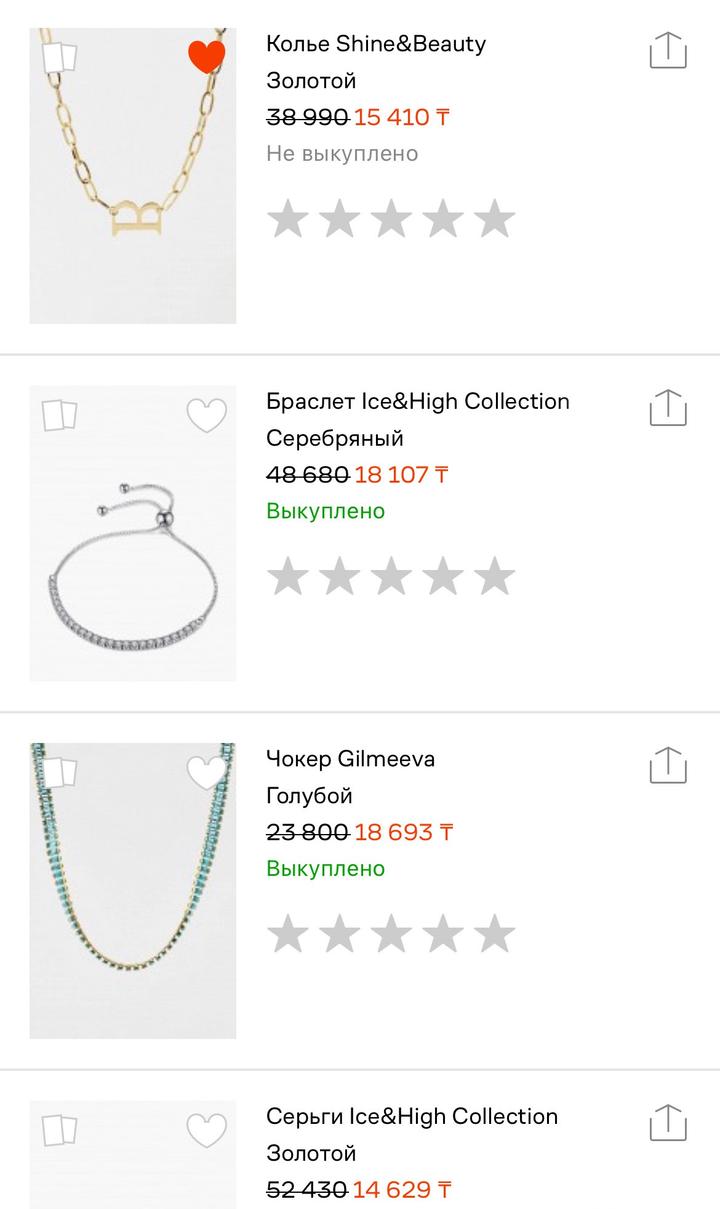720x1209 pixels.
Task: Remove Колье Shine&Beauty from favorites
Action: point(207,57)
